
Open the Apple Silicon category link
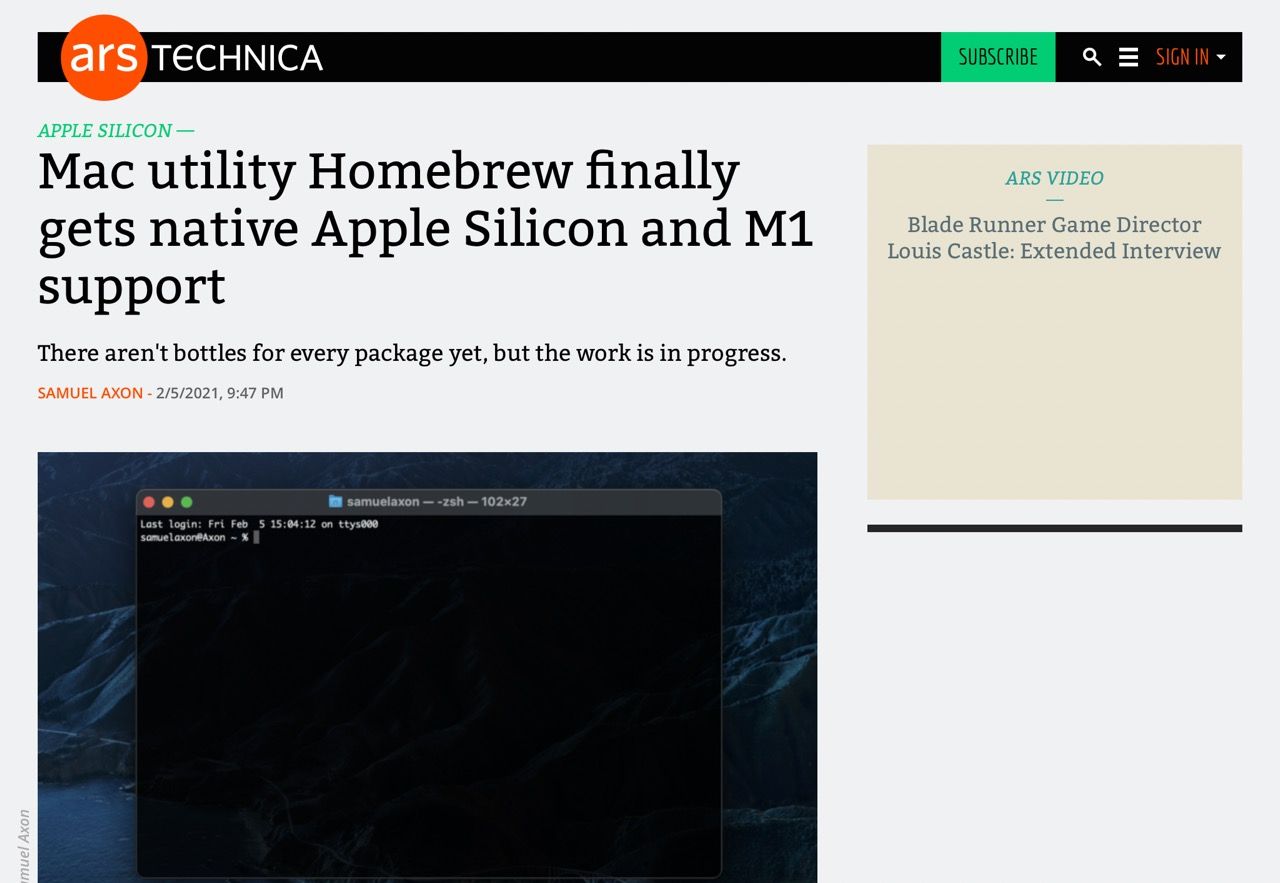tap(105, 131)
